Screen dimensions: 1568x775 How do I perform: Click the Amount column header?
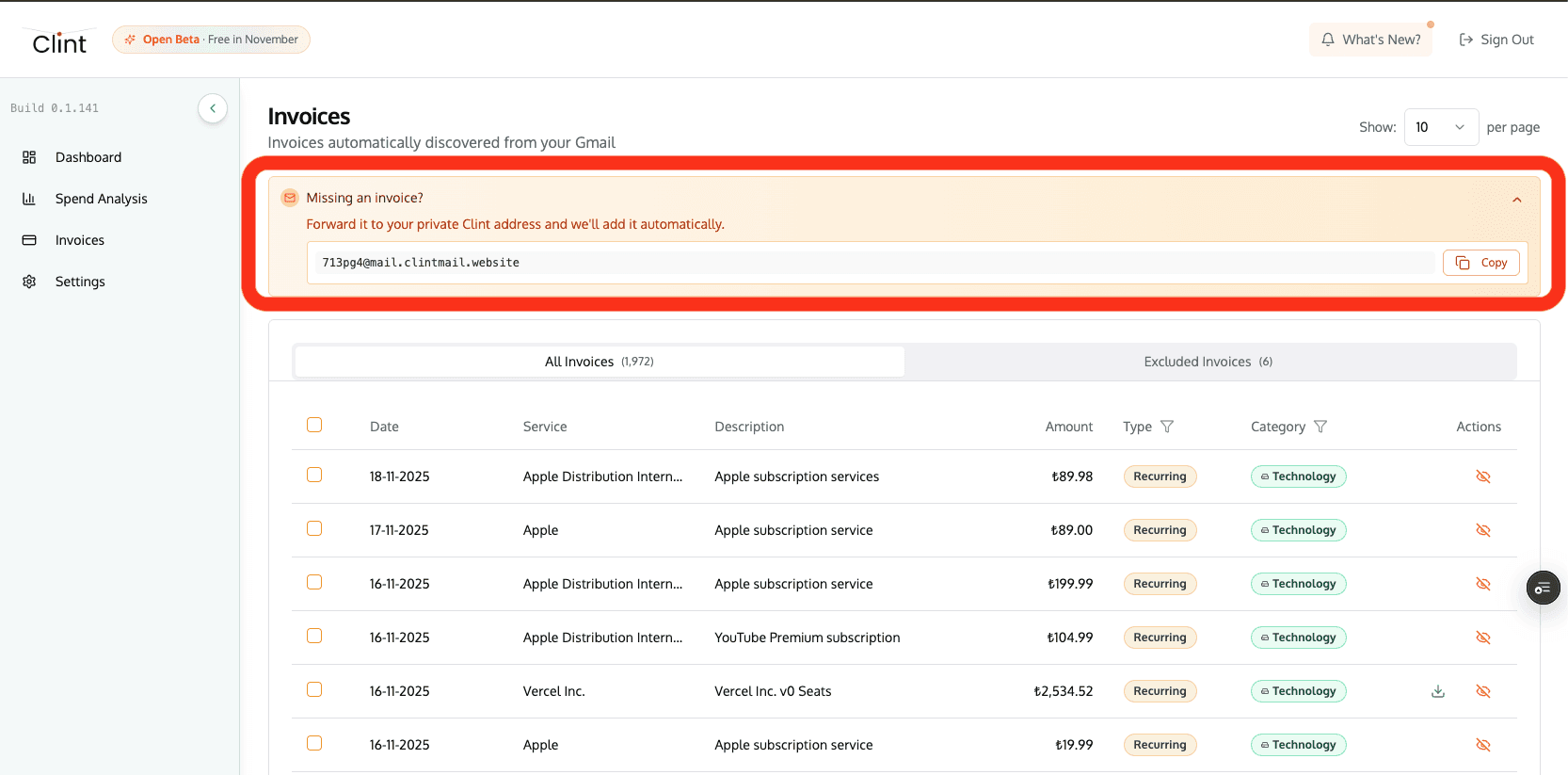[x=1069, y=427]
